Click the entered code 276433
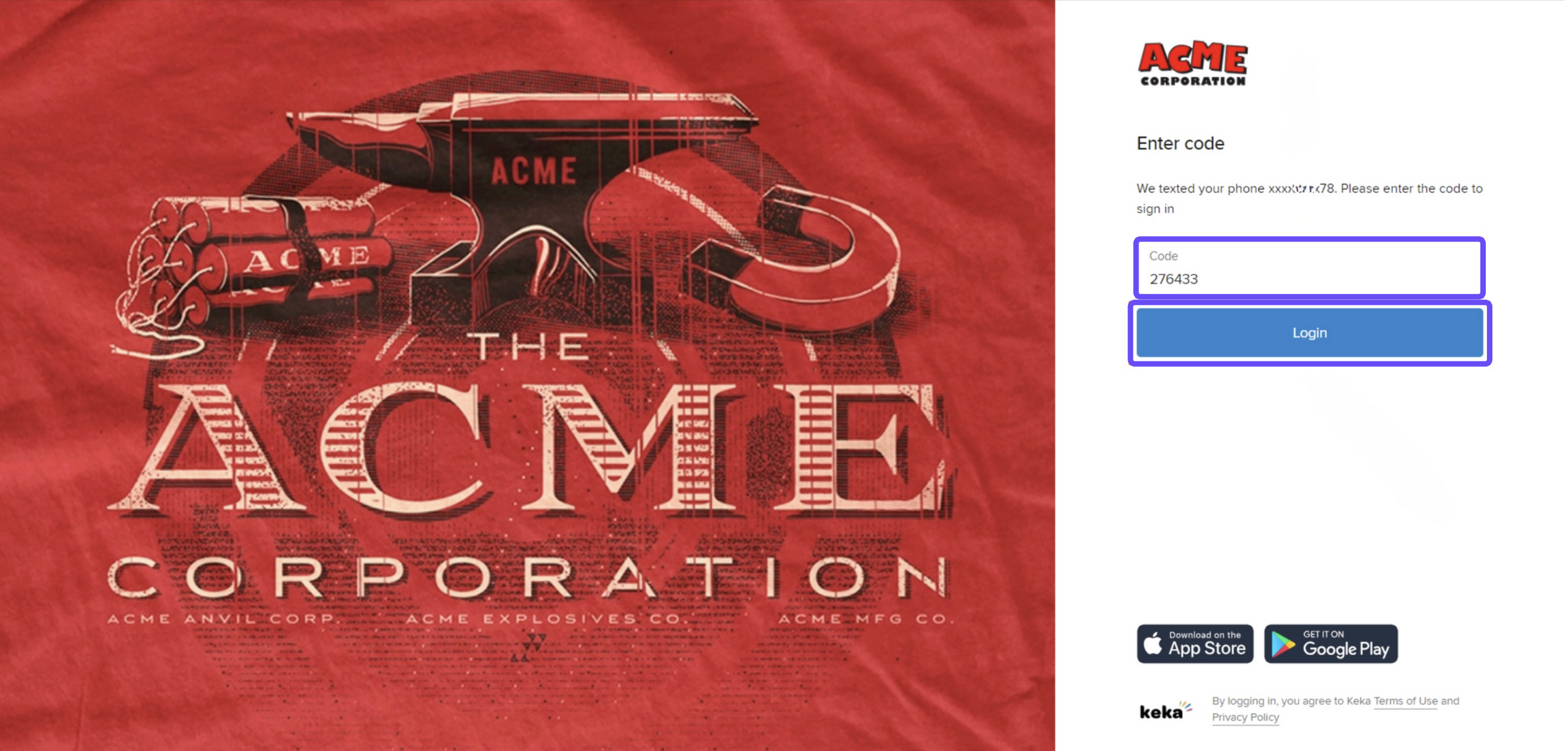The image size is (1568, 751). tap(1173, 279)
